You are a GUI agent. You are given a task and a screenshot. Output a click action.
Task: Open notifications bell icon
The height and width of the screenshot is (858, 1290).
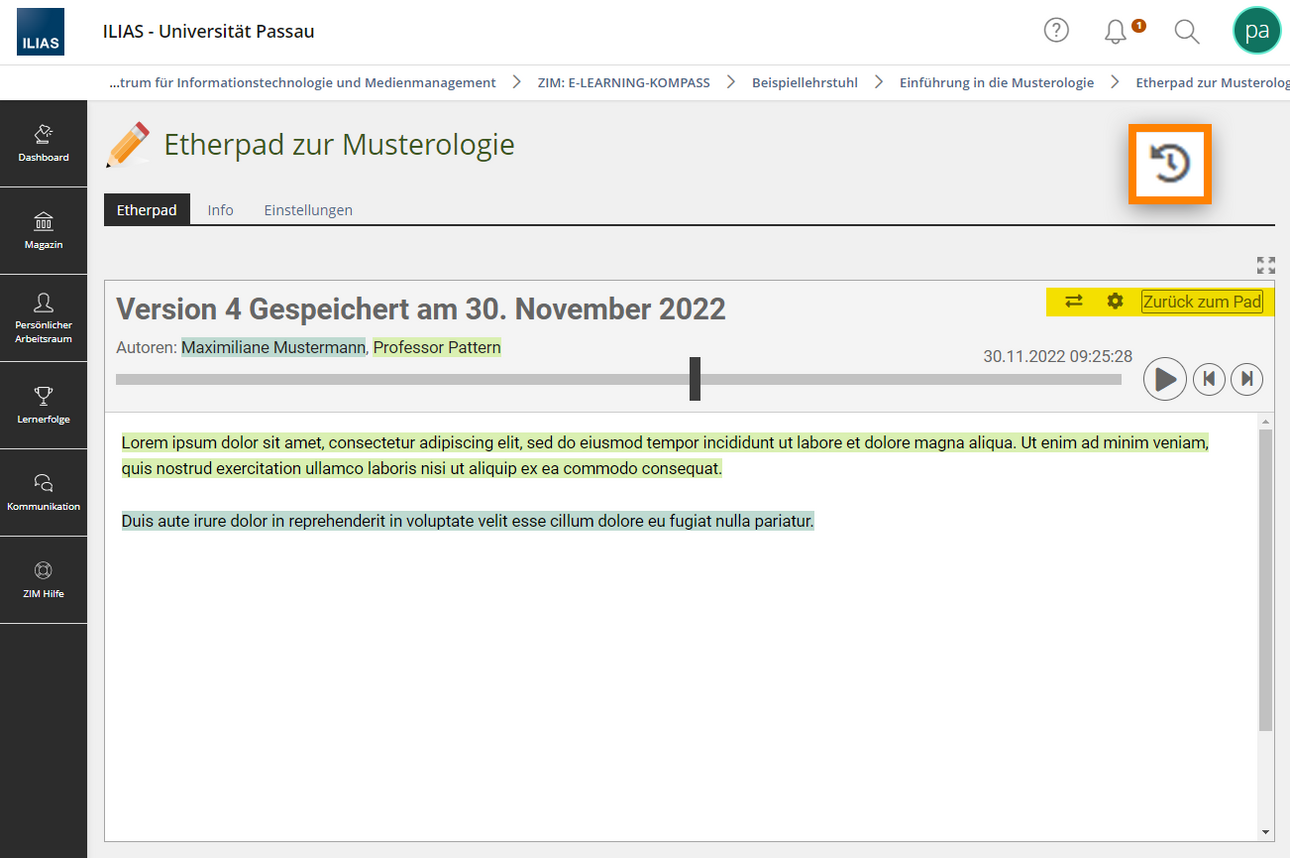[1115, 31]
